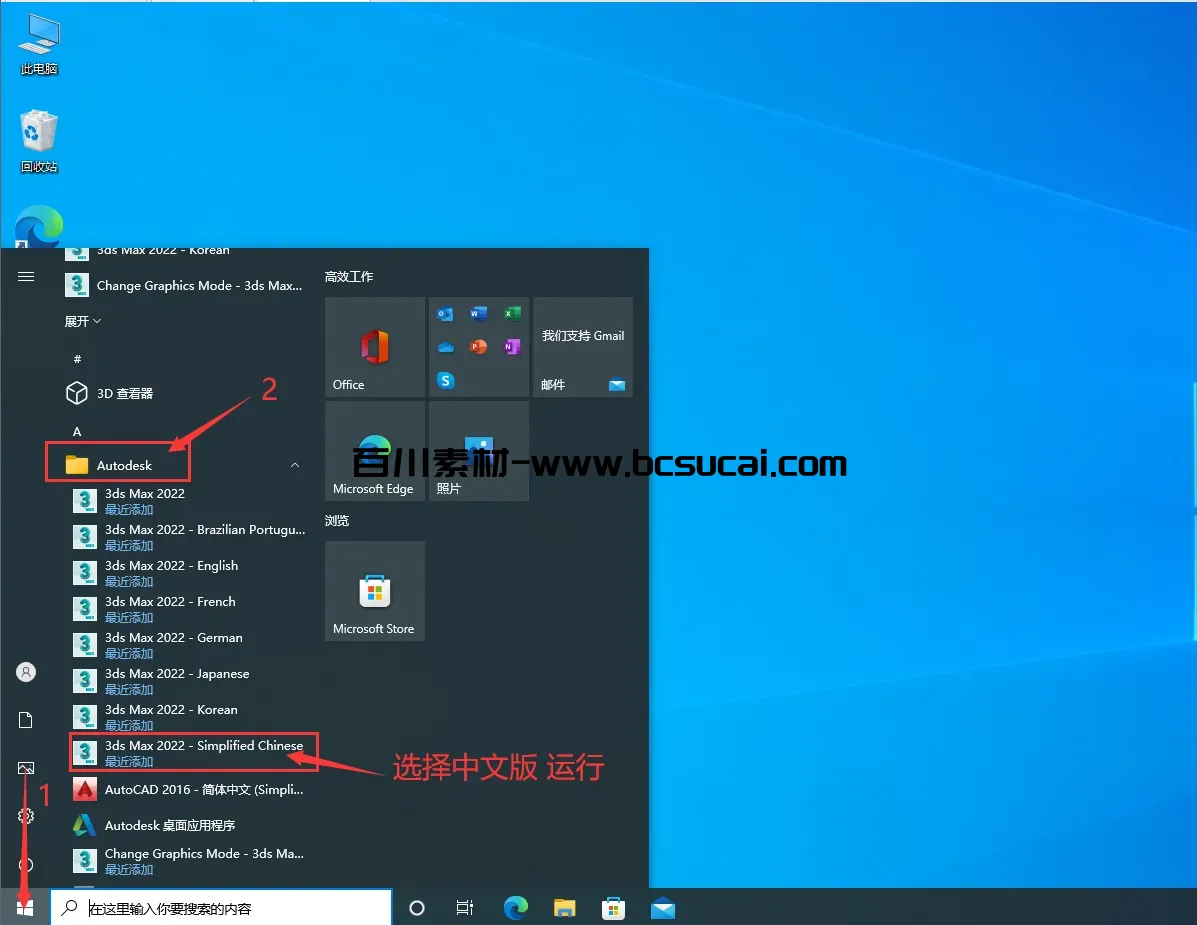Image resolution: width=1197 pixels, height=925 pixels.
Task: Open the Recycle Bin desktop icon
Action: click(39, 141)
